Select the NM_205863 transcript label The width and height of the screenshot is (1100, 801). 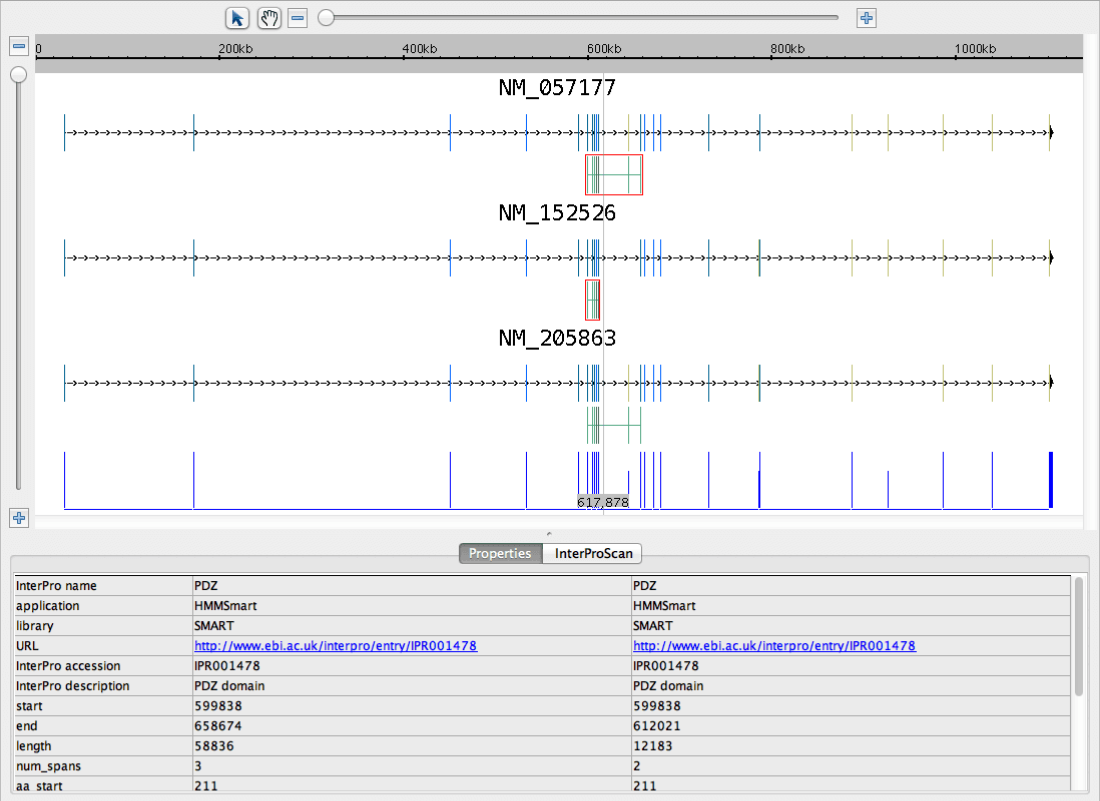tap(557, 338)
